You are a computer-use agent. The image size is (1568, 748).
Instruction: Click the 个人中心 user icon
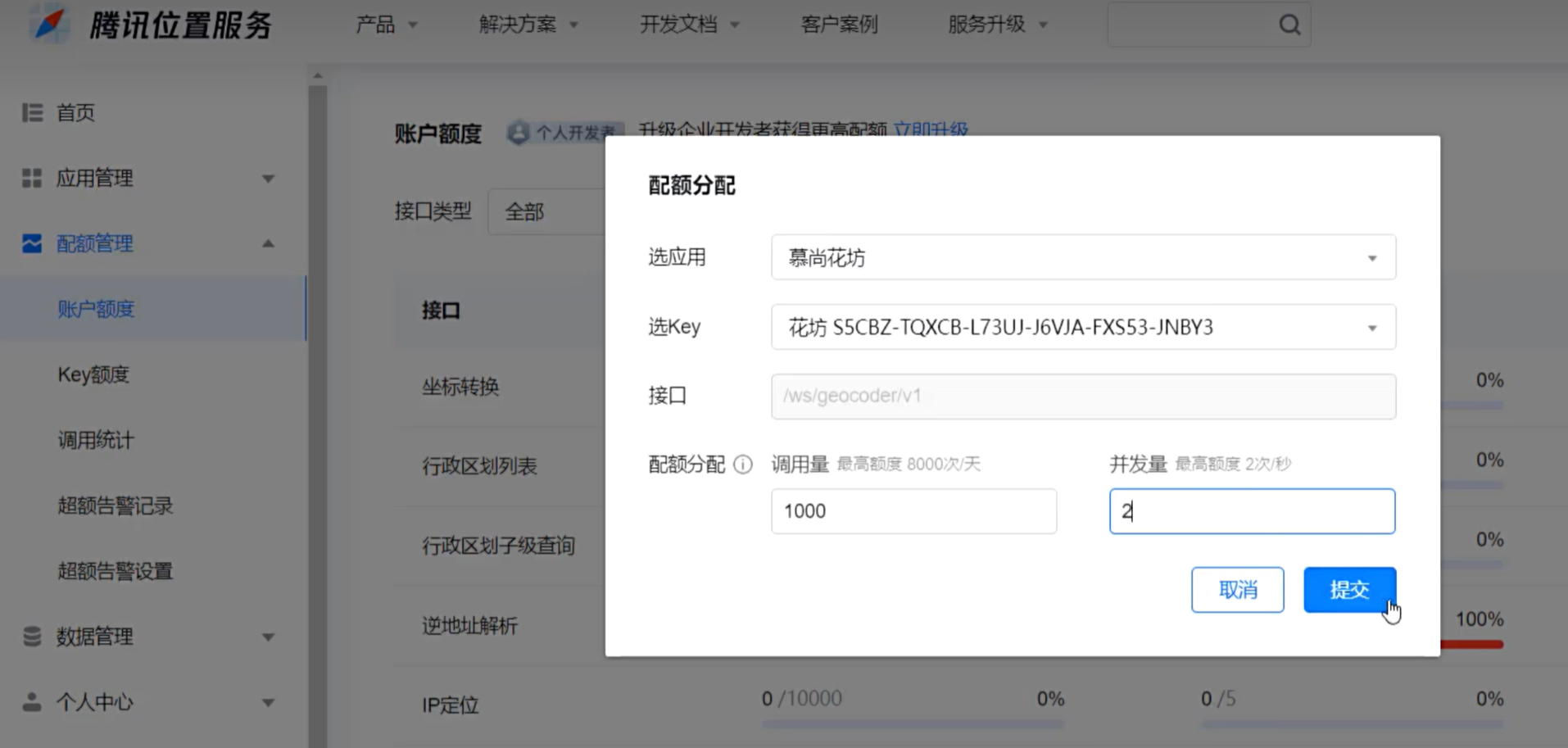(x=32, y=702)
